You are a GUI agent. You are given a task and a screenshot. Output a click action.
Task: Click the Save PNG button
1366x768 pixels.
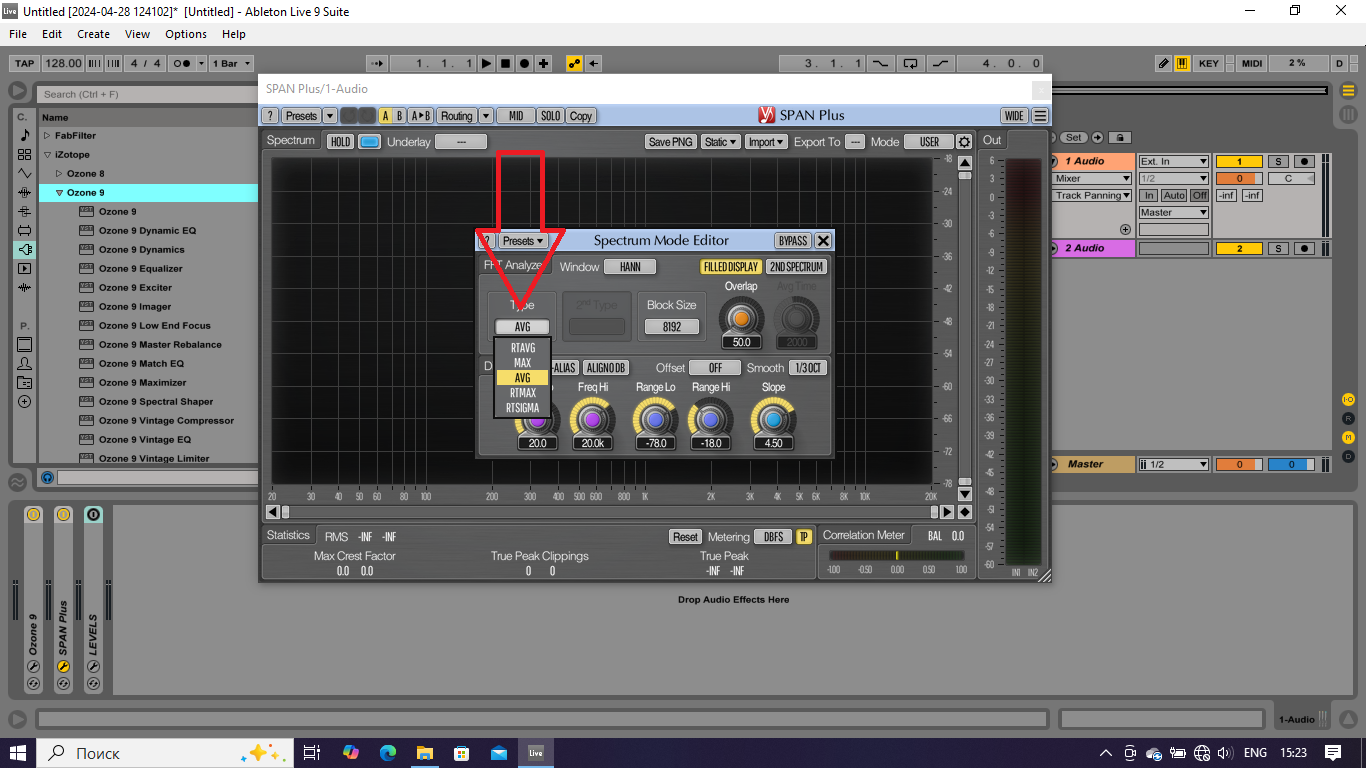pos(671,142)
